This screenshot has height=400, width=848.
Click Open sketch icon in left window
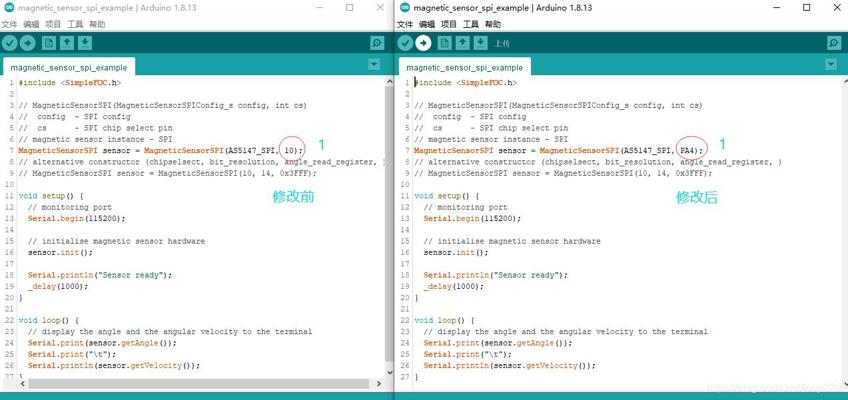pos(67,43)
